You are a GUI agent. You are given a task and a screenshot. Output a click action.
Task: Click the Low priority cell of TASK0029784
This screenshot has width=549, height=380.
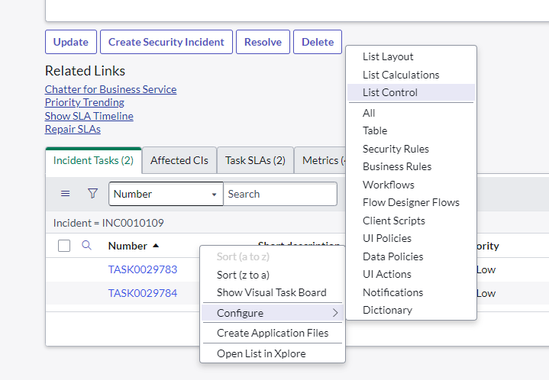486,293
